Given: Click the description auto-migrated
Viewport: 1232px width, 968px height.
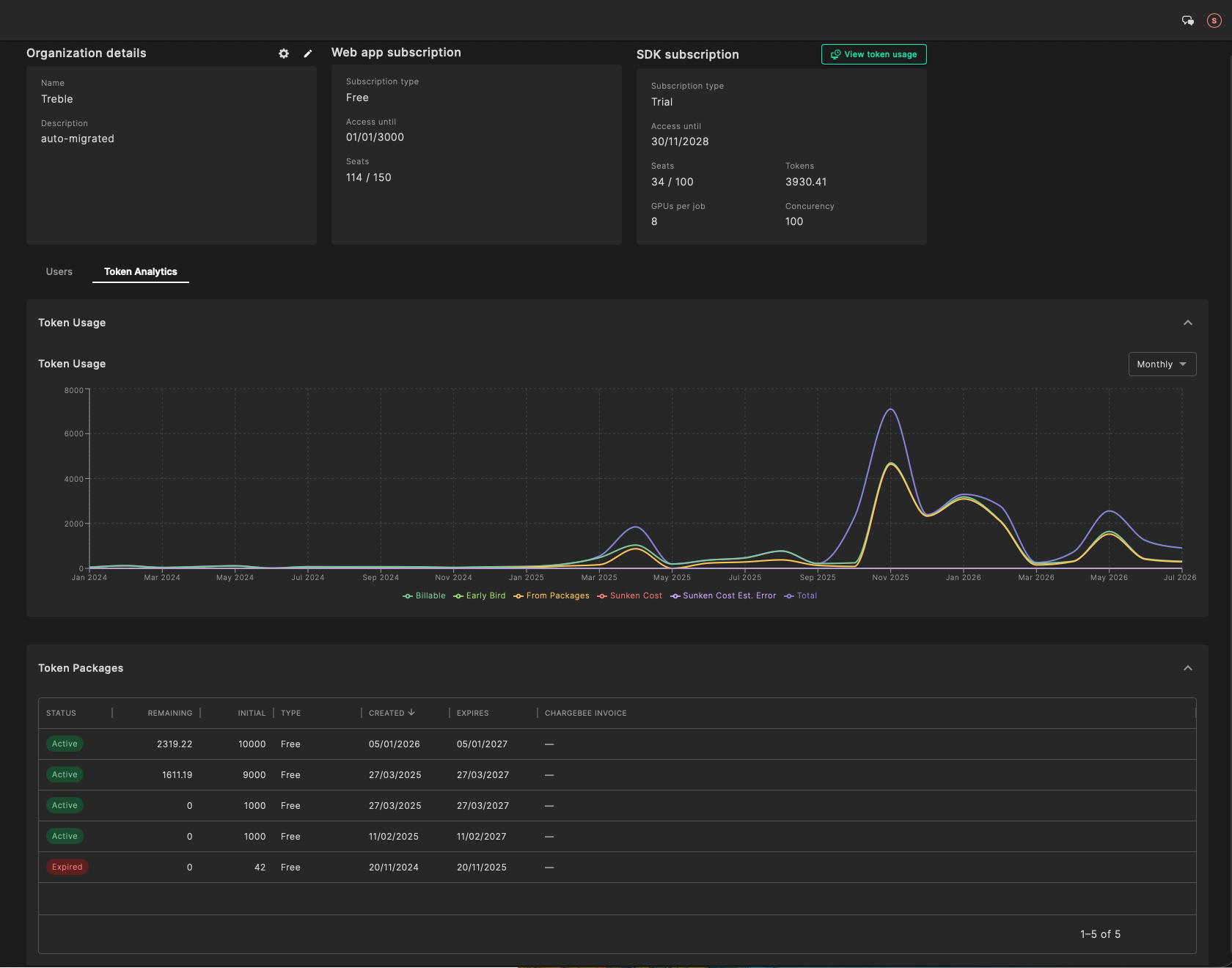Looking at the screenshot, I should pyautogui.click(x=78, y=139).
